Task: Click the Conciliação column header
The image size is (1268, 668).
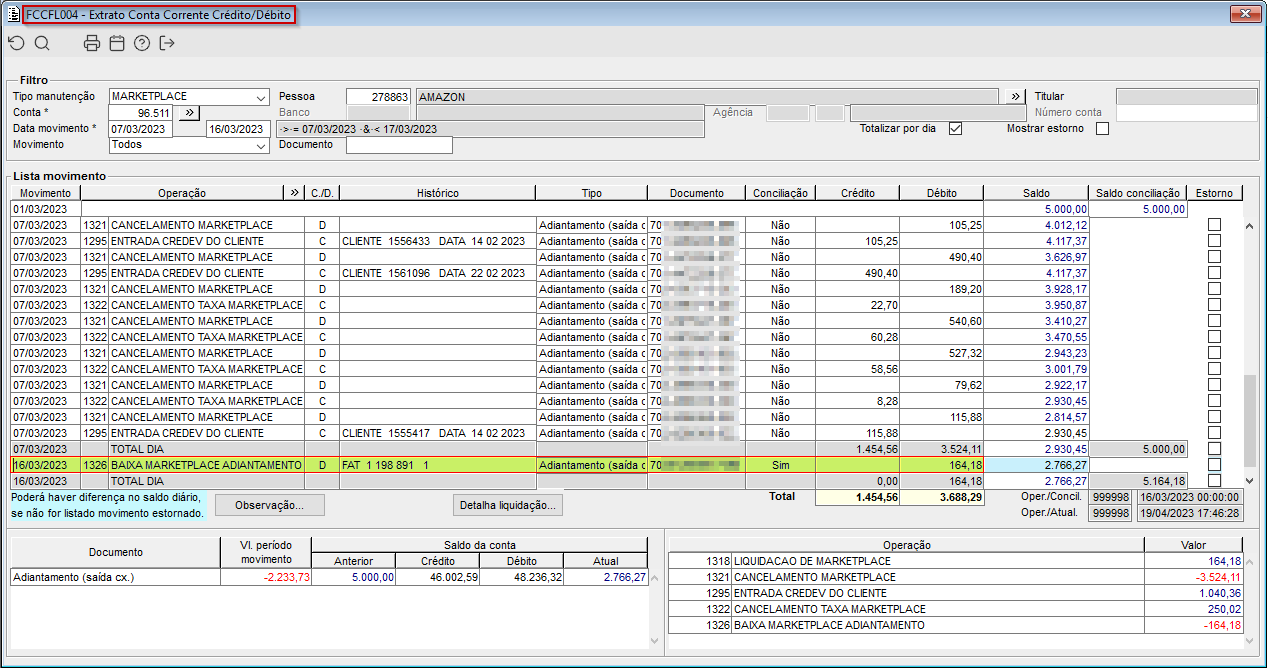Action: pyautogui.click(x=780, y=193)
